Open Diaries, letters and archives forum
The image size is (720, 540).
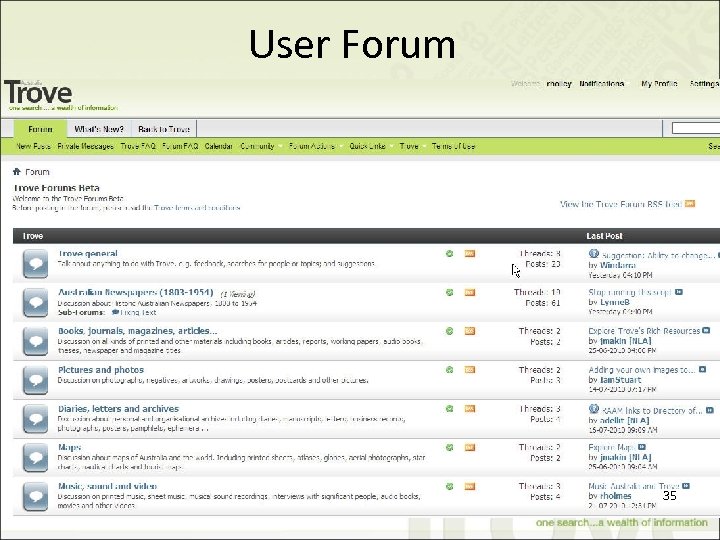click(118, 409)
